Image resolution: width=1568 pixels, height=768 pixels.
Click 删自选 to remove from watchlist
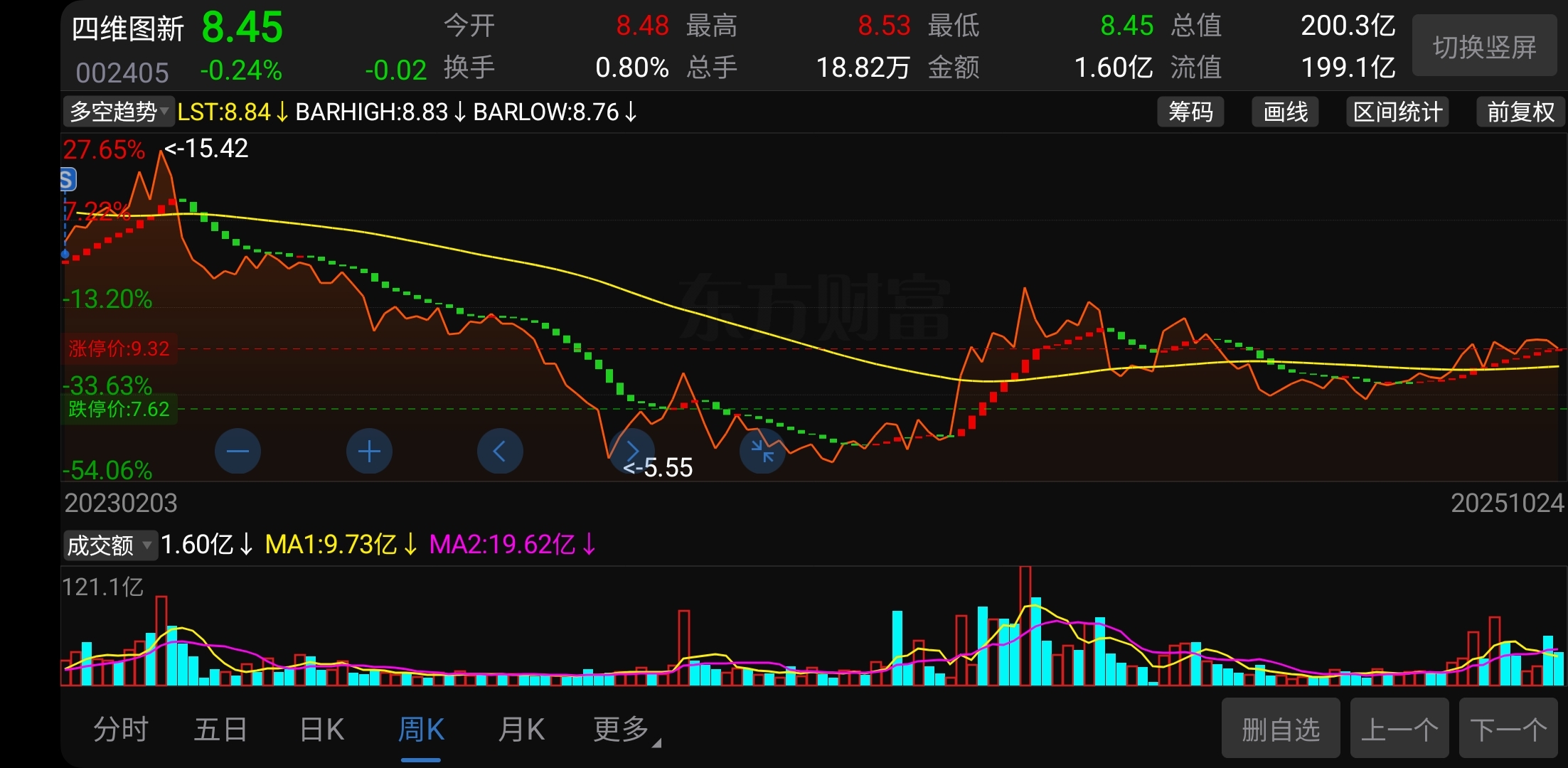1281,728
